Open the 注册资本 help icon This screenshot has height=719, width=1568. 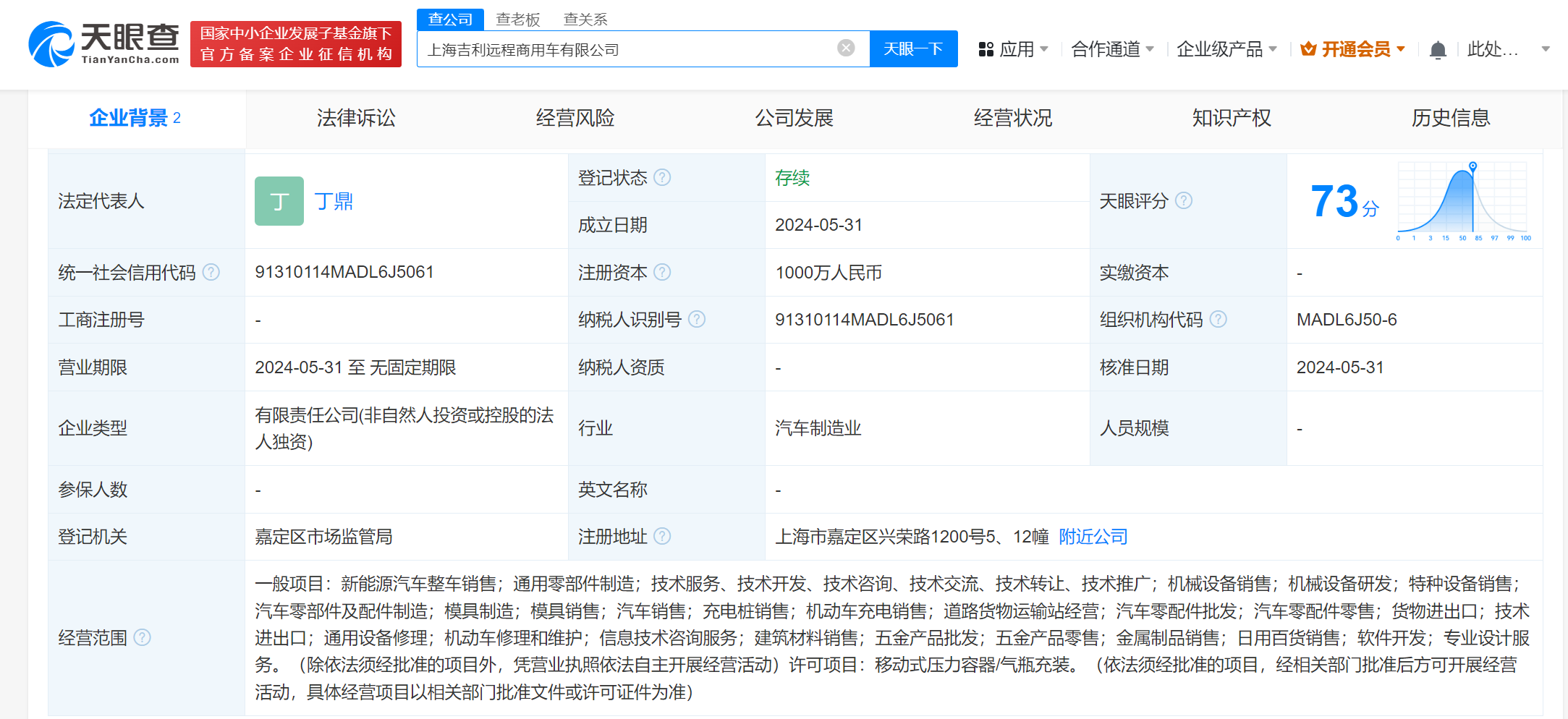click(663, 272)
